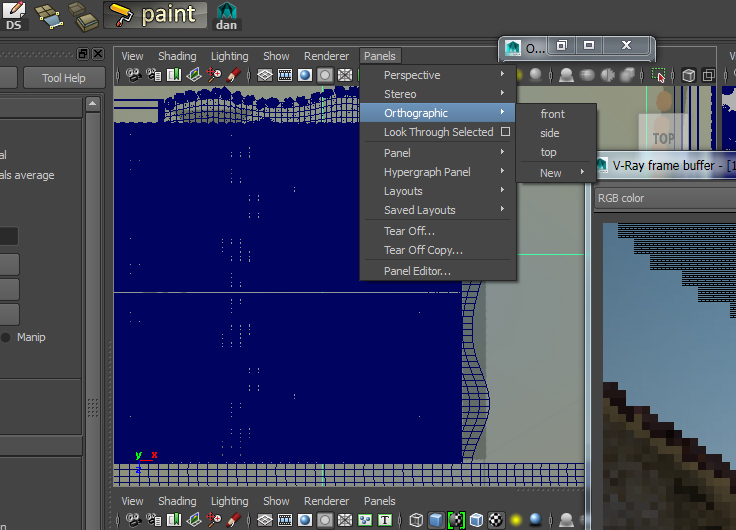Click the Tool Help button

pos(64,78)
